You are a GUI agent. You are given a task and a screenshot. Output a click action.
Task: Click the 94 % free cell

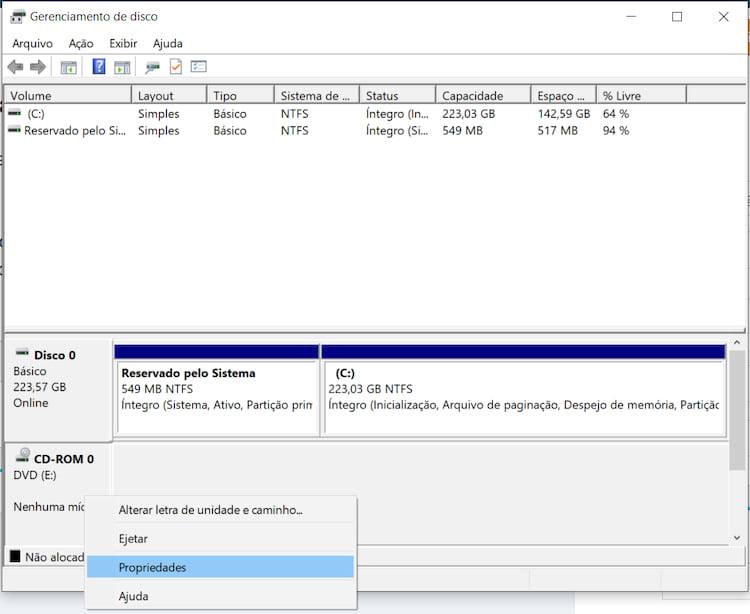pos(616,131)
